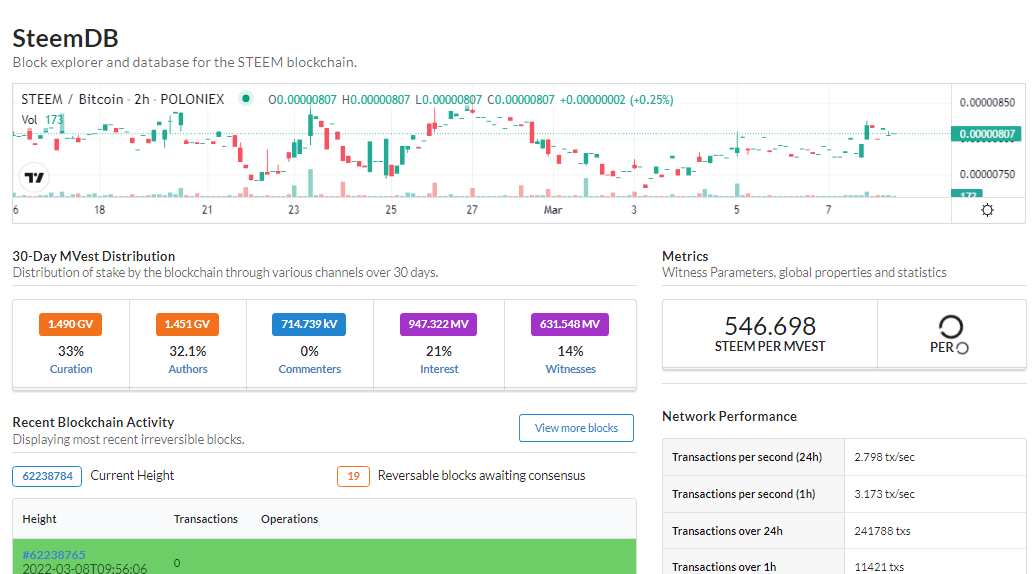Open the Curation distribution link

[x=71, y=369]
